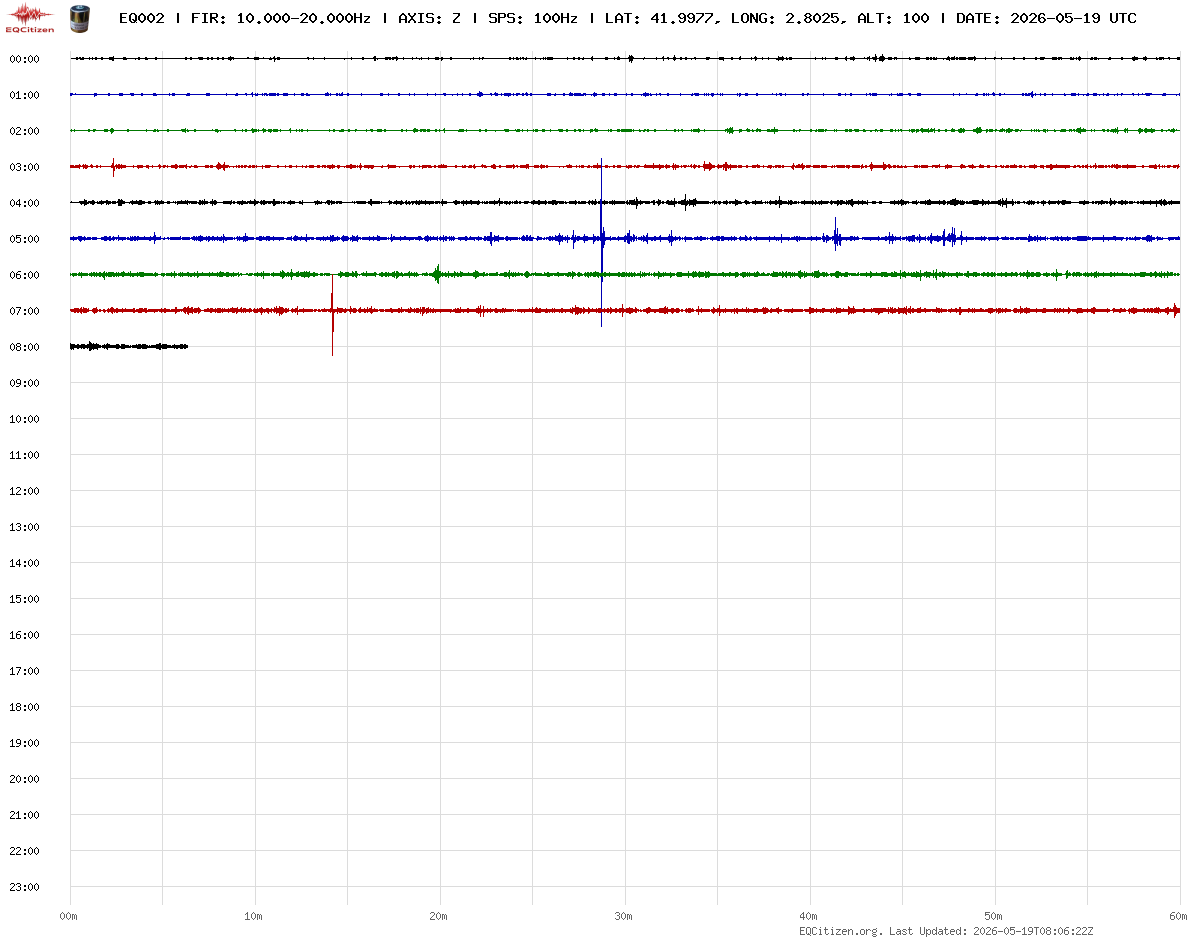This screenshot has width=1200, height=940.
Task: Click the seismometer sensor icon in header
Action: (79, 17)
